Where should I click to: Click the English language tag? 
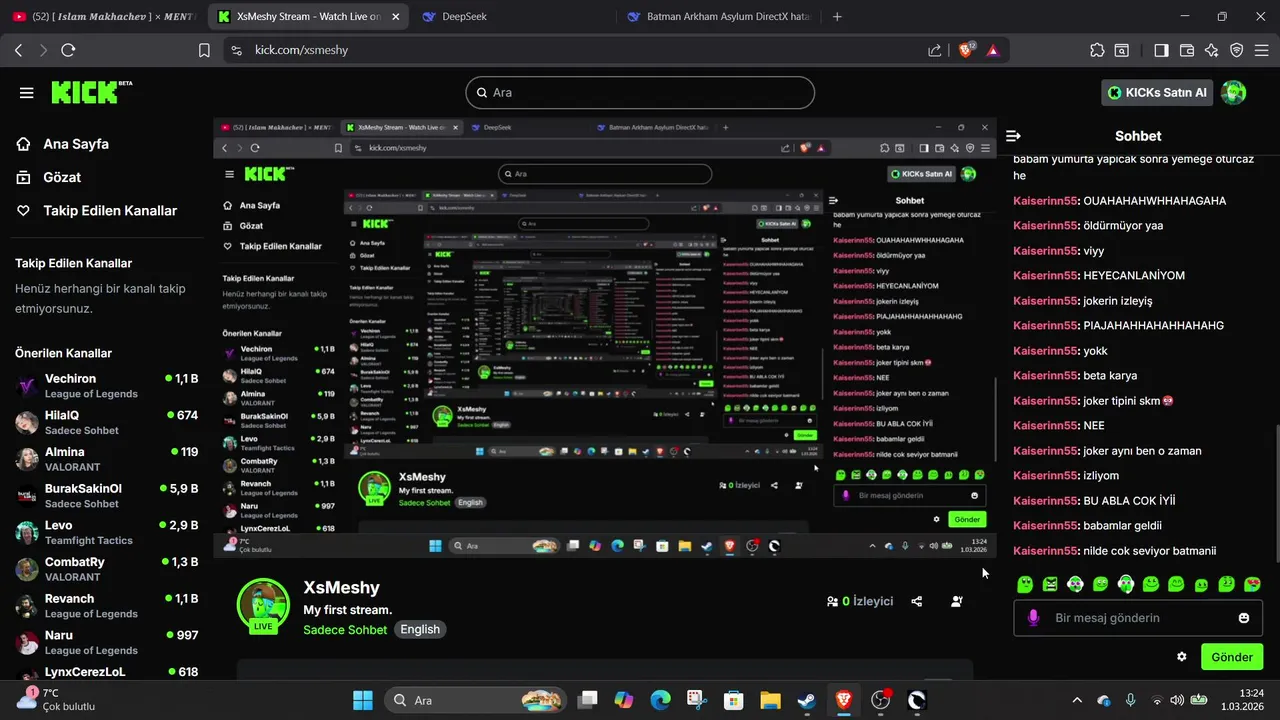pos(420,630)
